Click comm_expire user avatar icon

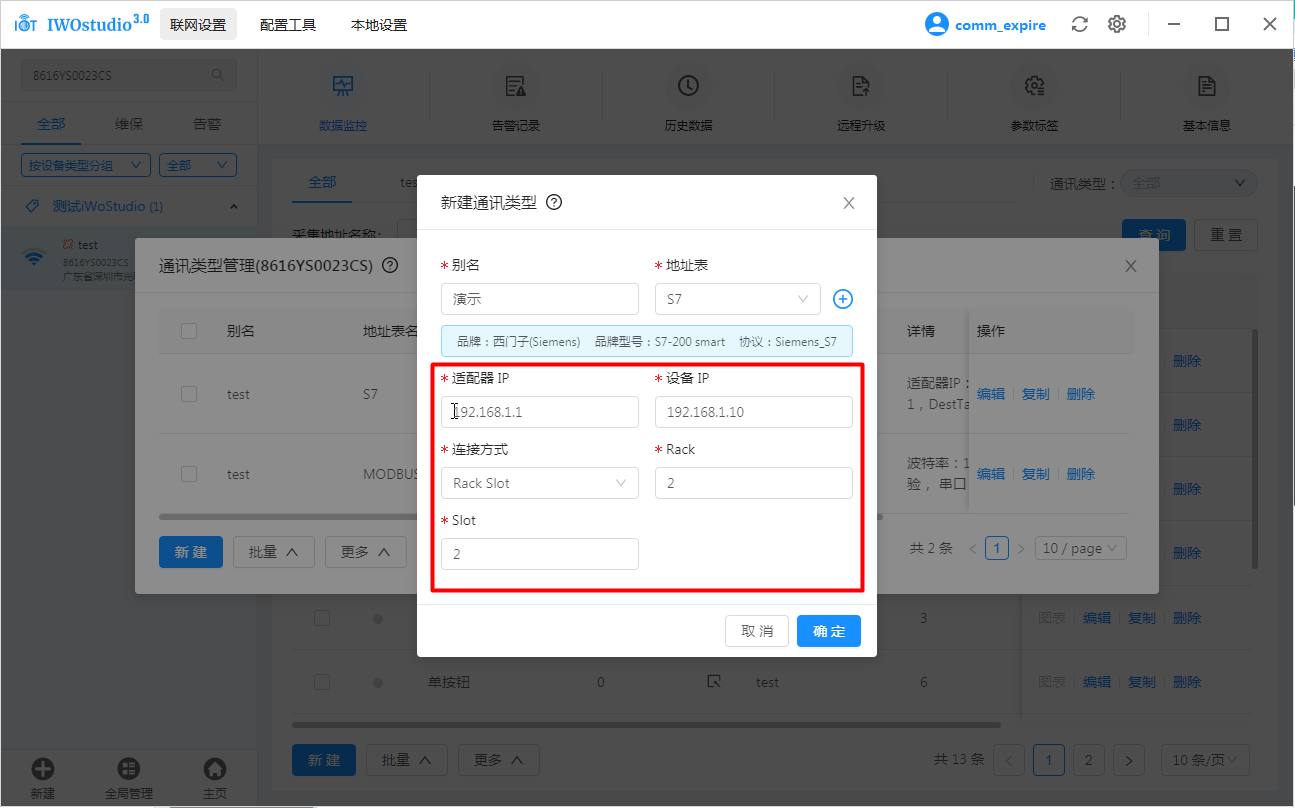(936, 25)
